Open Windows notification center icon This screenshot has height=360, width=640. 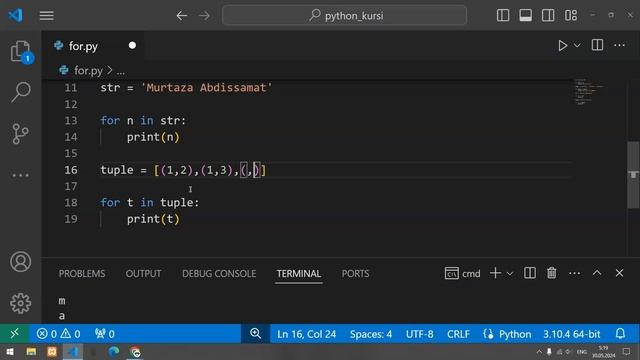point(627,351)
